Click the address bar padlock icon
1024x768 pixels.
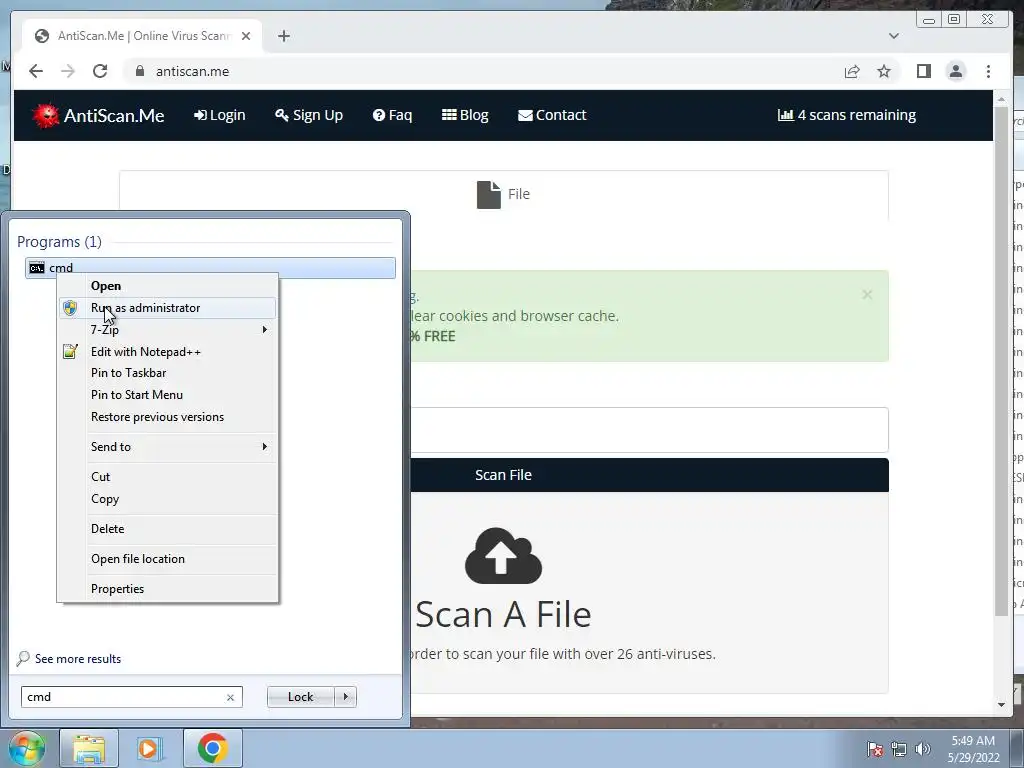point(140,71)
